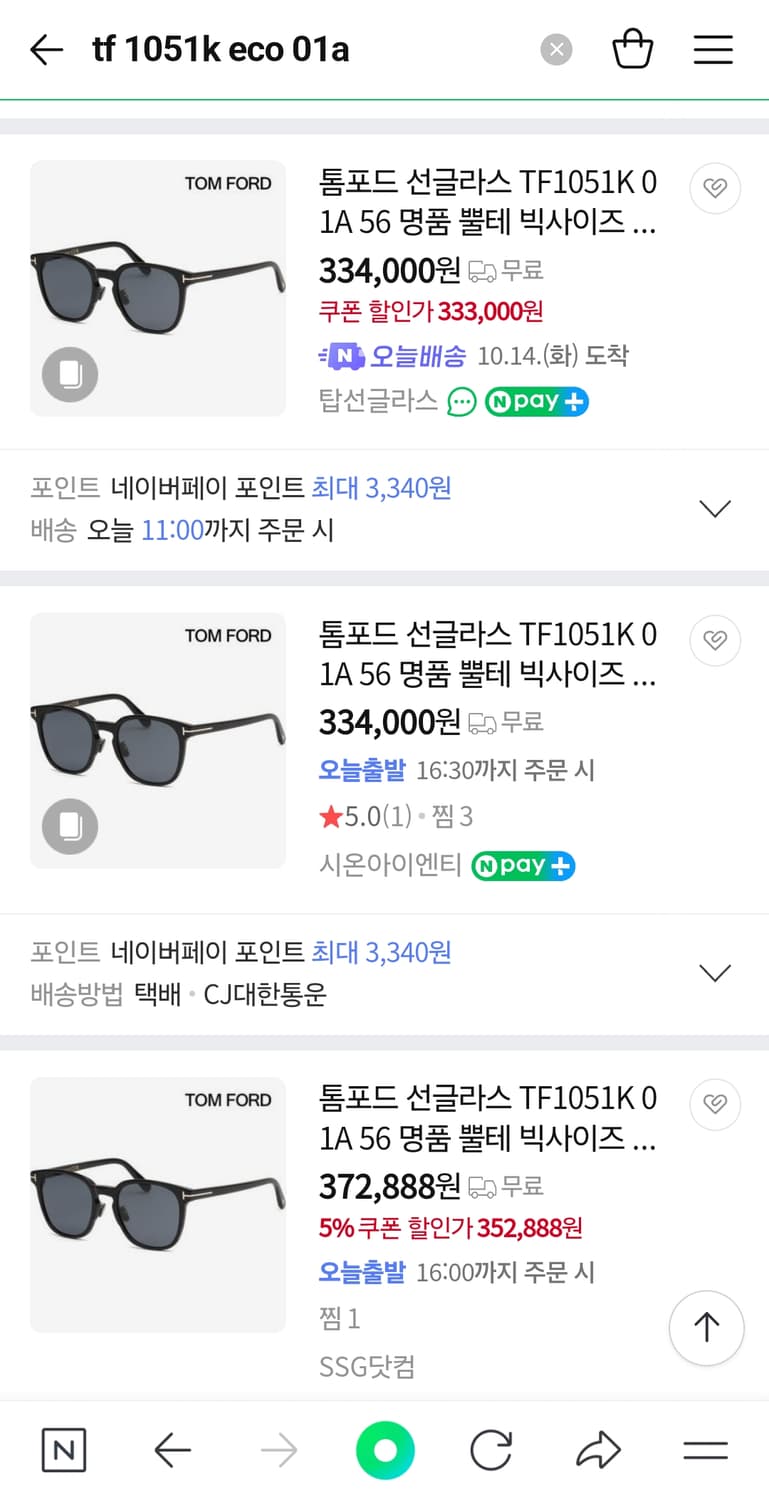The image size is (769, 1500).
Task: Open the bottom bar browser menu
Action: (x=705, y=1450)
